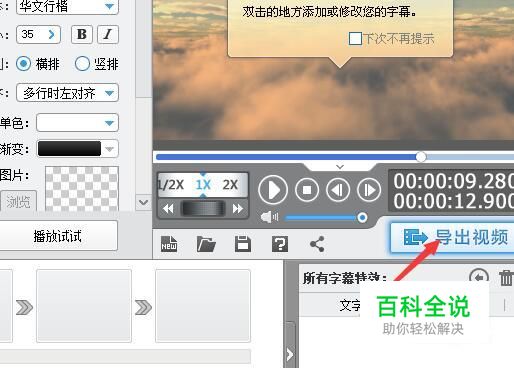The image size is (514, 368).
Task: Open the 华文行楷 font dropdown
Action: click(x=67, y=7)
